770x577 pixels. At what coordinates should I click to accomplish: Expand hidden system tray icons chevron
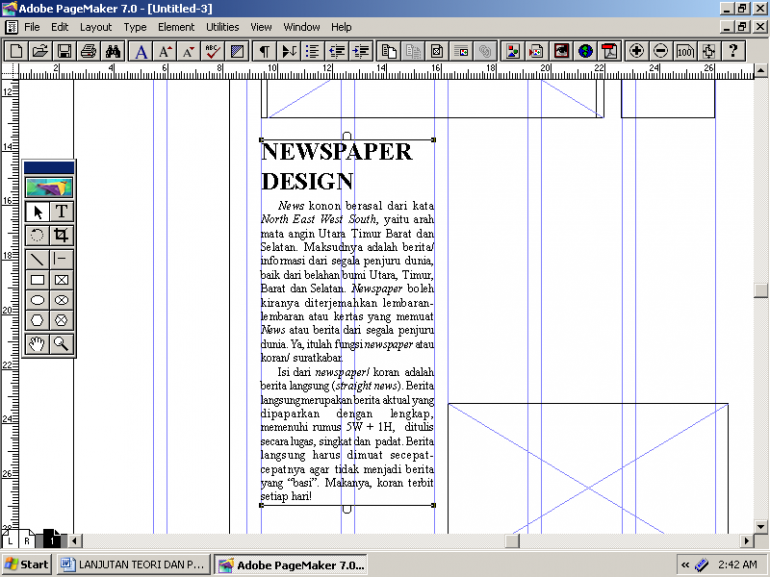click(685, 565)
